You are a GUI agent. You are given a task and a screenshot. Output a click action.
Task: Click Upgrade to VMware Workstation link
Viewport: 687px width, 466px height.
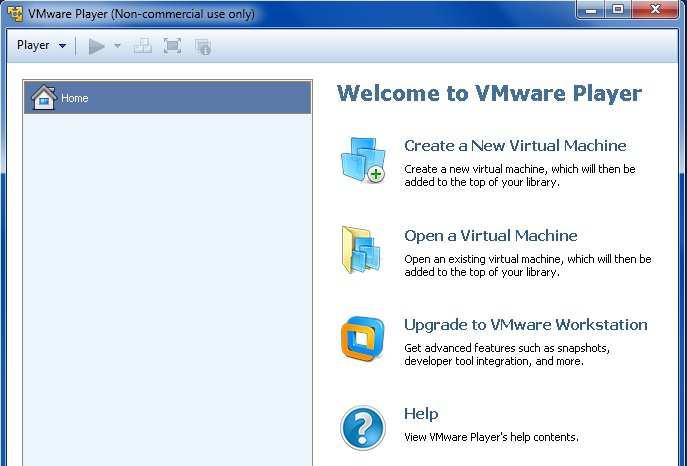click(526, 325)
